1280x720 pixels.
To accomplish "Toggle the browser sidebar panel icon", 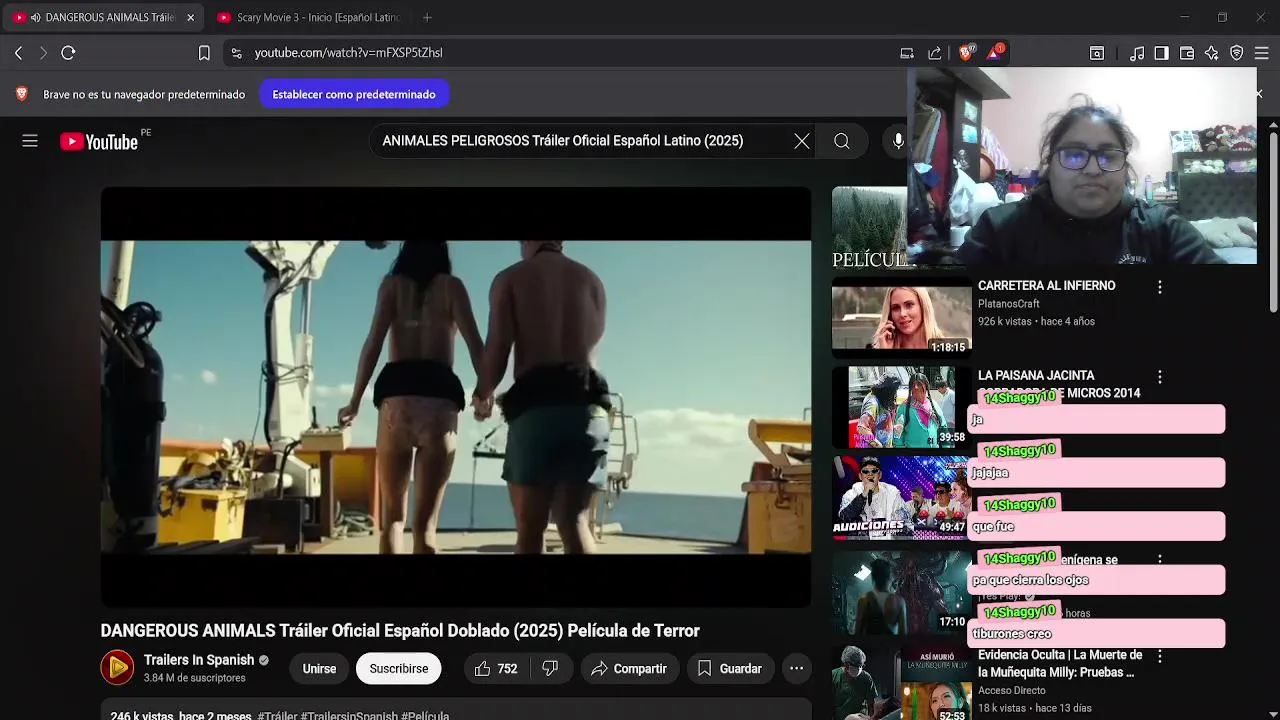I will point(1161,53).
